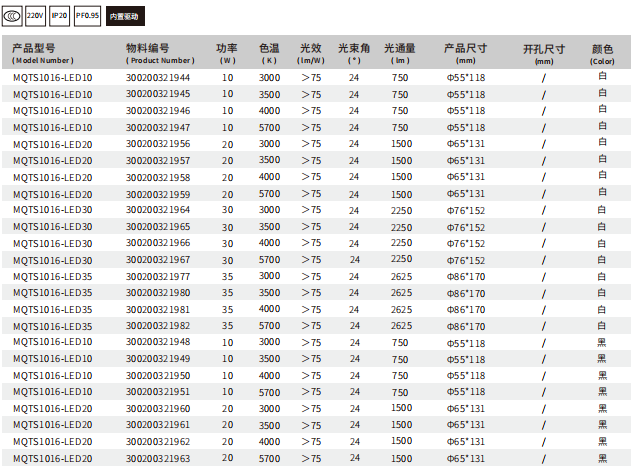Select product number 300200321944
The image size is (636, 471).
(x=158, y=77)
